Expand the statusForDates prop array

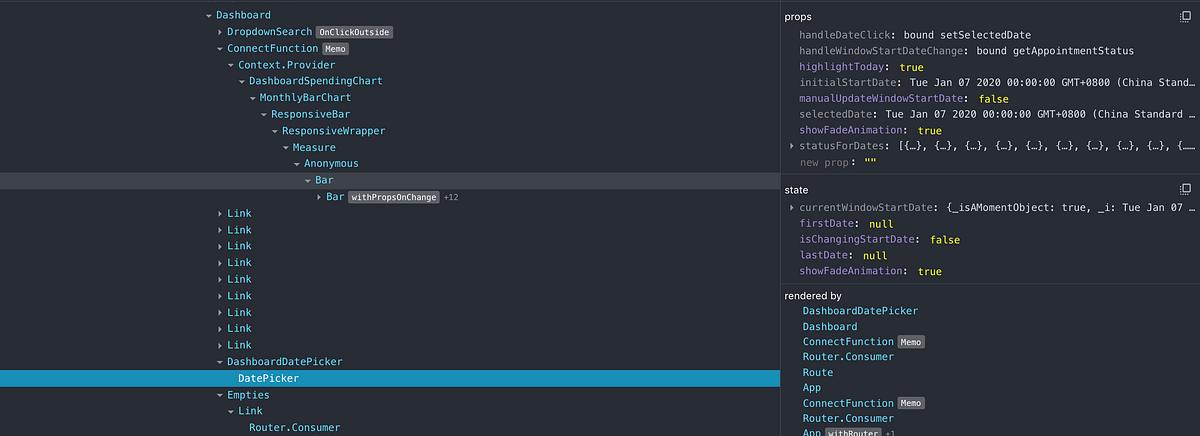[x=792, y=146]
